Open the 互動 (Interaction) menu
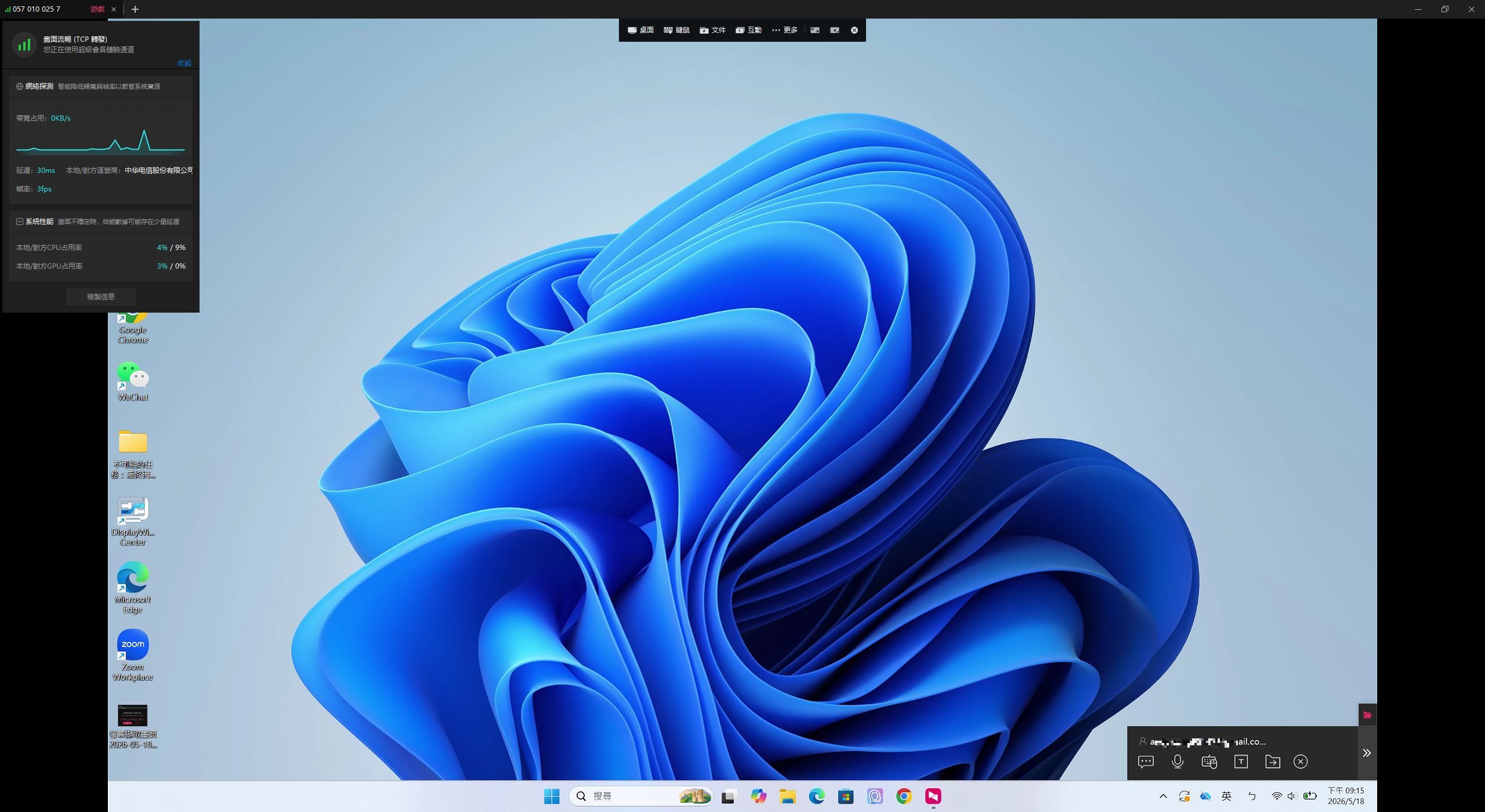Viewport: 1485px width, 812px height. pyautogui.click(x=748, y=30)
